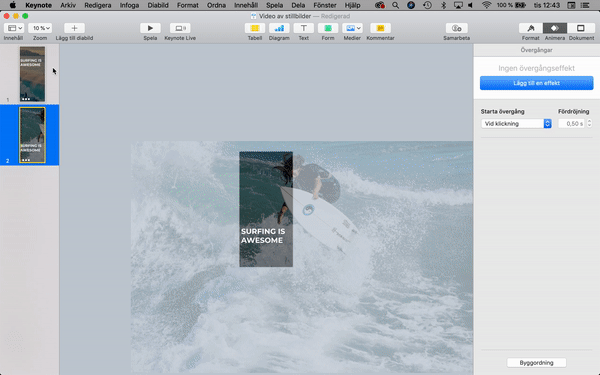Select slide 2 thumbnail
This screenshot has width=600, height=375.
coord(32,135)
